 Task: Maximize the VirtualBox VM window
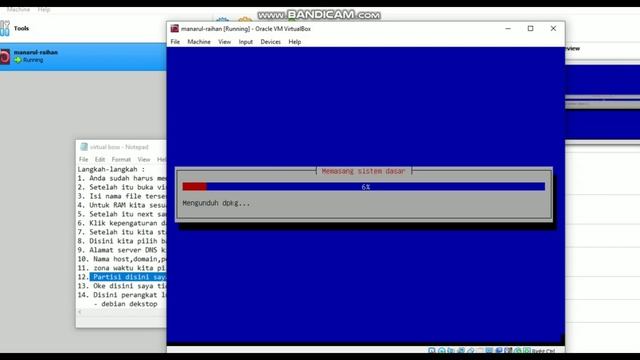click(x=530, y=29)
